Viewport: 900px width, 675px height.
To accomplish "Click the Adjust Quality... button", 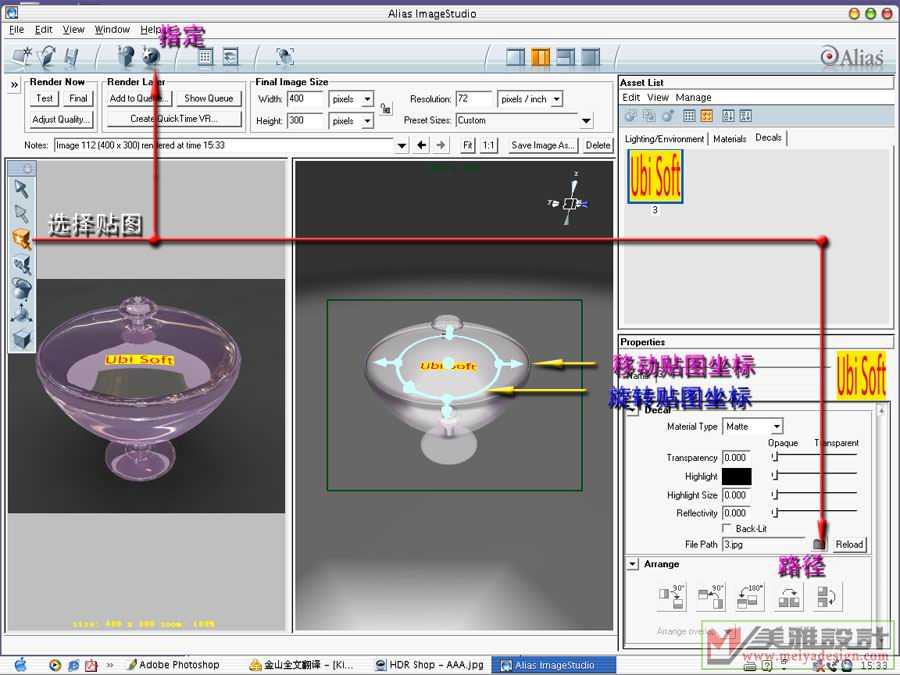I will click(61, 119).
